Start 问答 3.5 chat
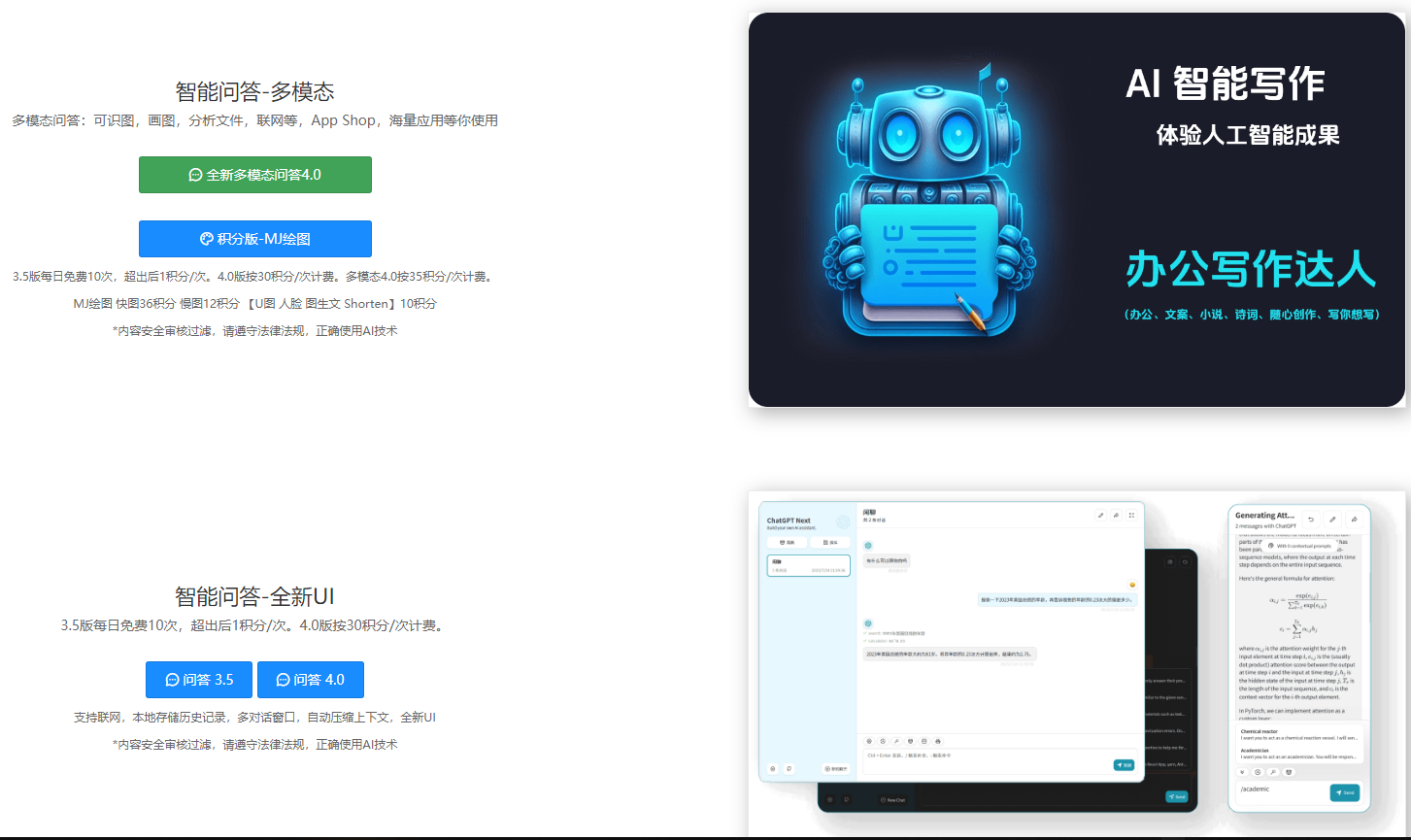 coord(199,680)
